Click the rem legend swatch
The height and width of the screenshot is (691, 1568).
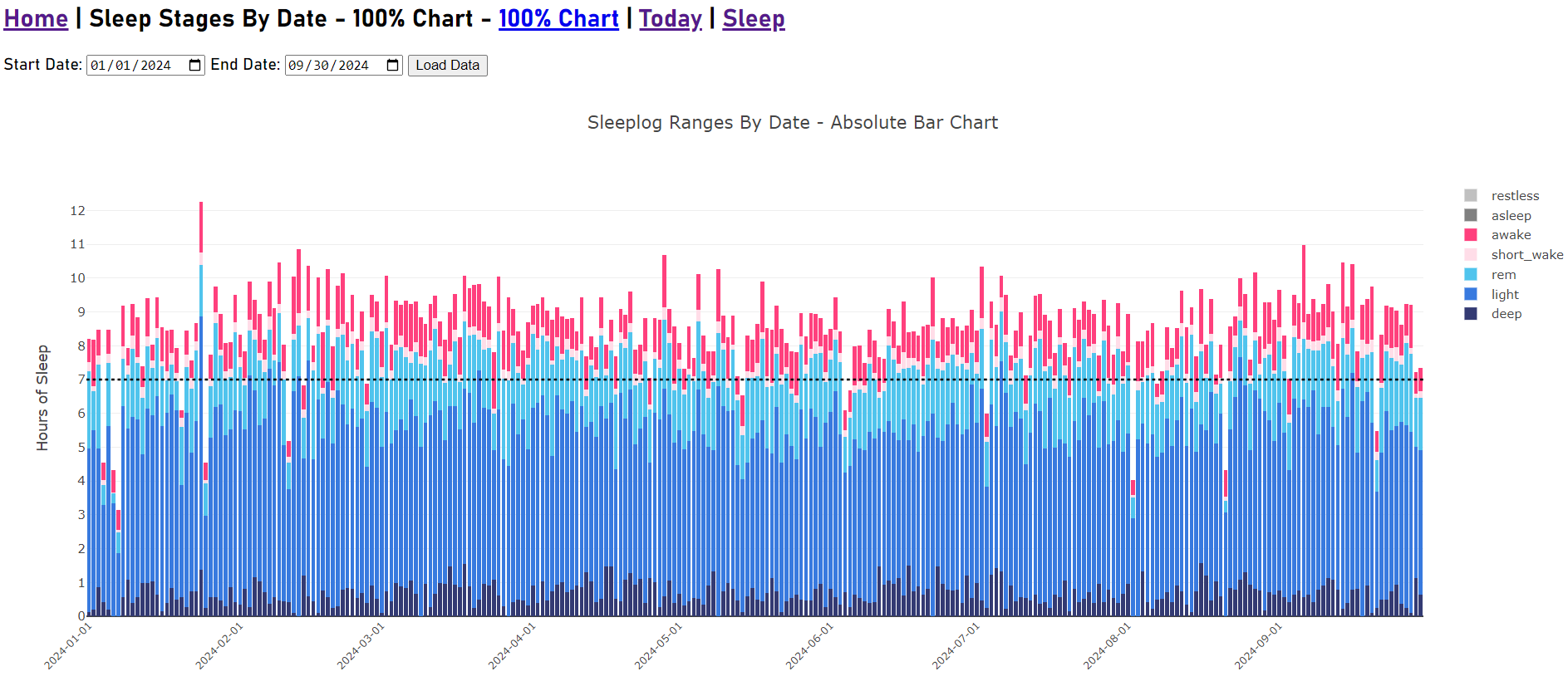point(1471,275)
